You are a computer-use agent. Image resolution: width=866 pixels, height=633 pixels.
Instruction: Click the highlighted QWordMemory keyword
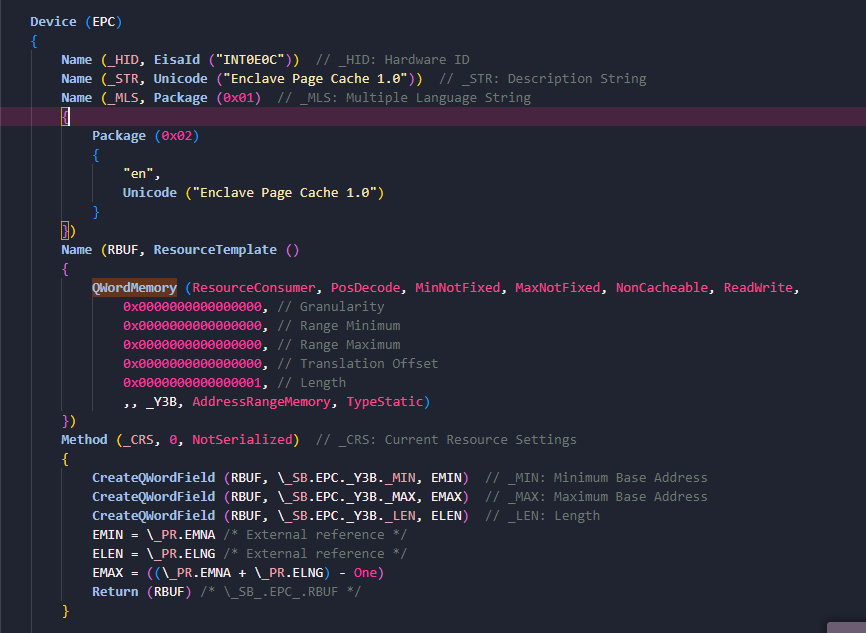(x=134, y=288)
